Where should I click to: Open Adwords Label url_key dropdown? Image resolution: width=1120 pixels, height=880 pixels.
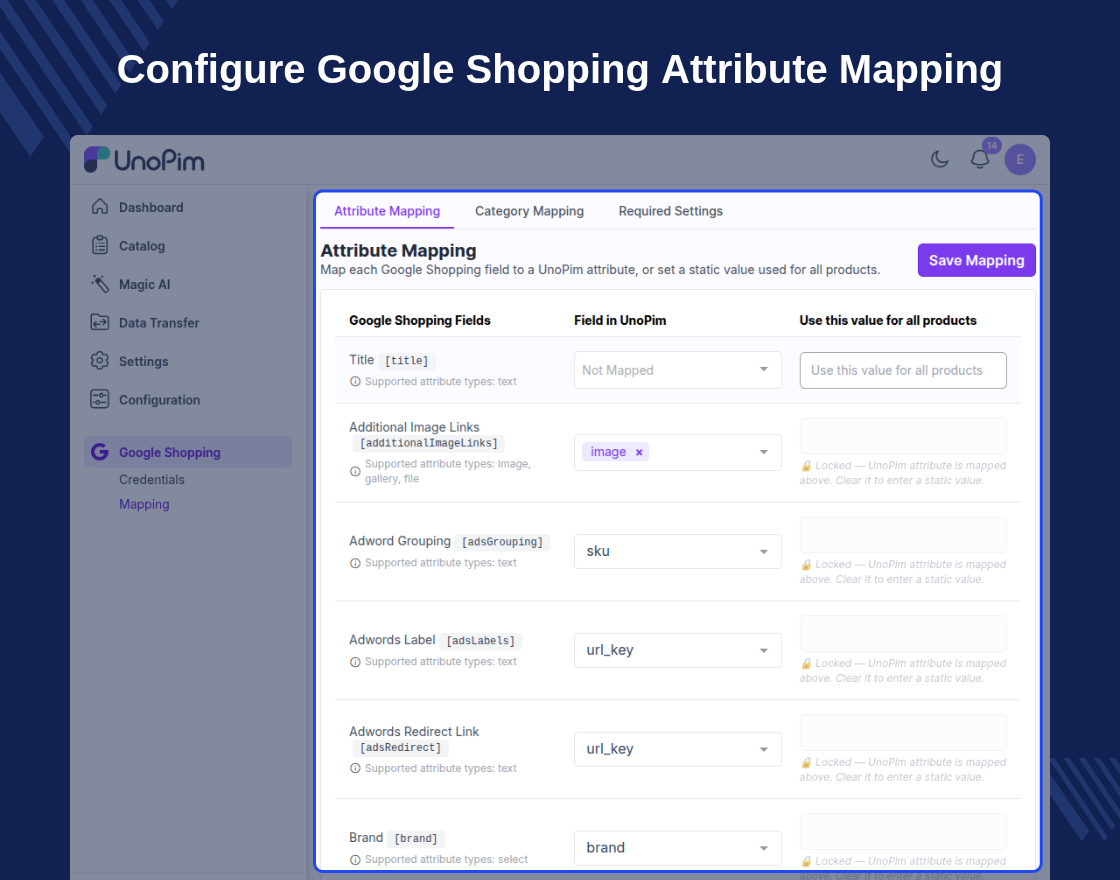[678, 650]
